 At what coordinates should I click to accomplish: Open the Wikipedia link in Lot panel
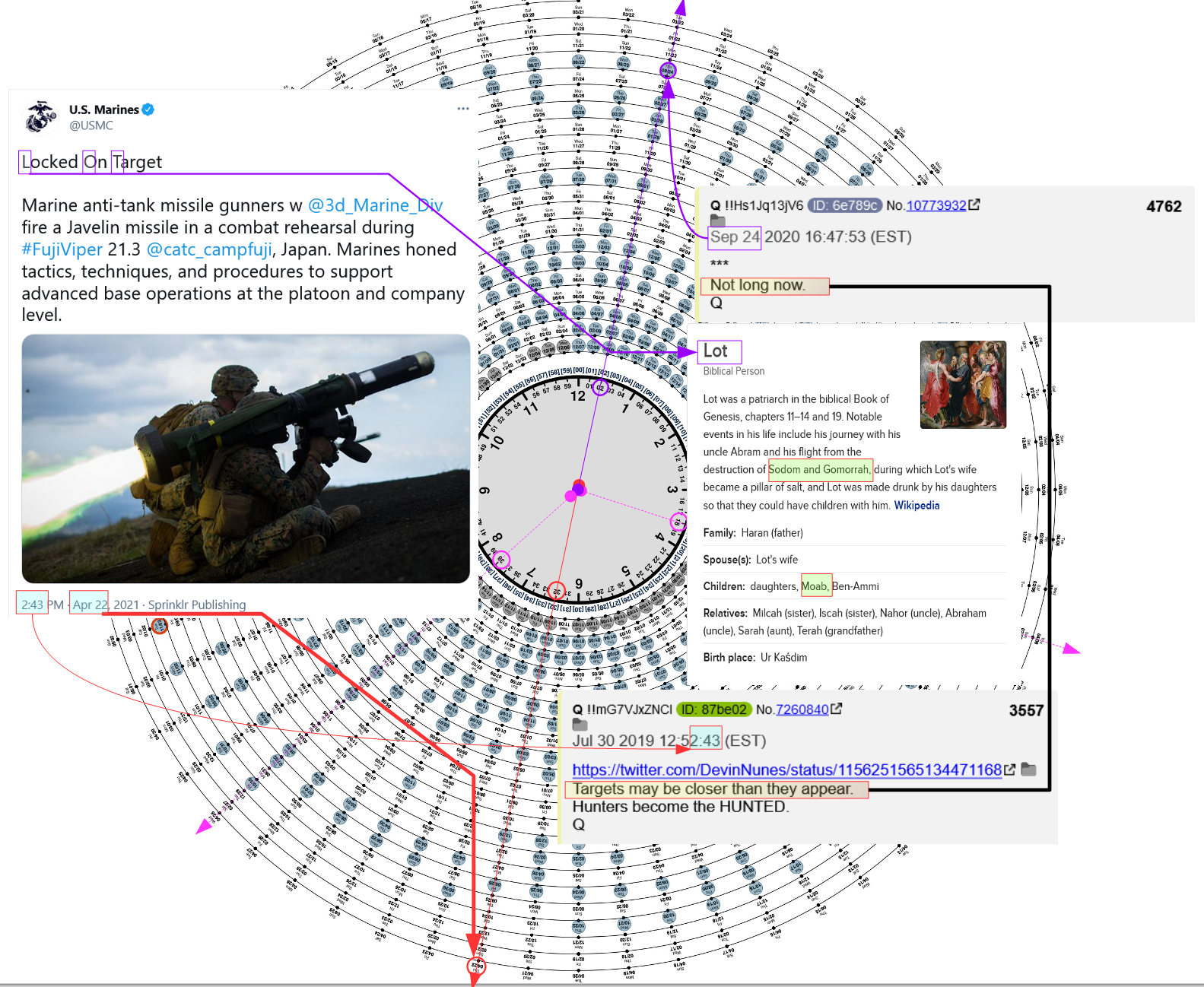tap(917, 505)
